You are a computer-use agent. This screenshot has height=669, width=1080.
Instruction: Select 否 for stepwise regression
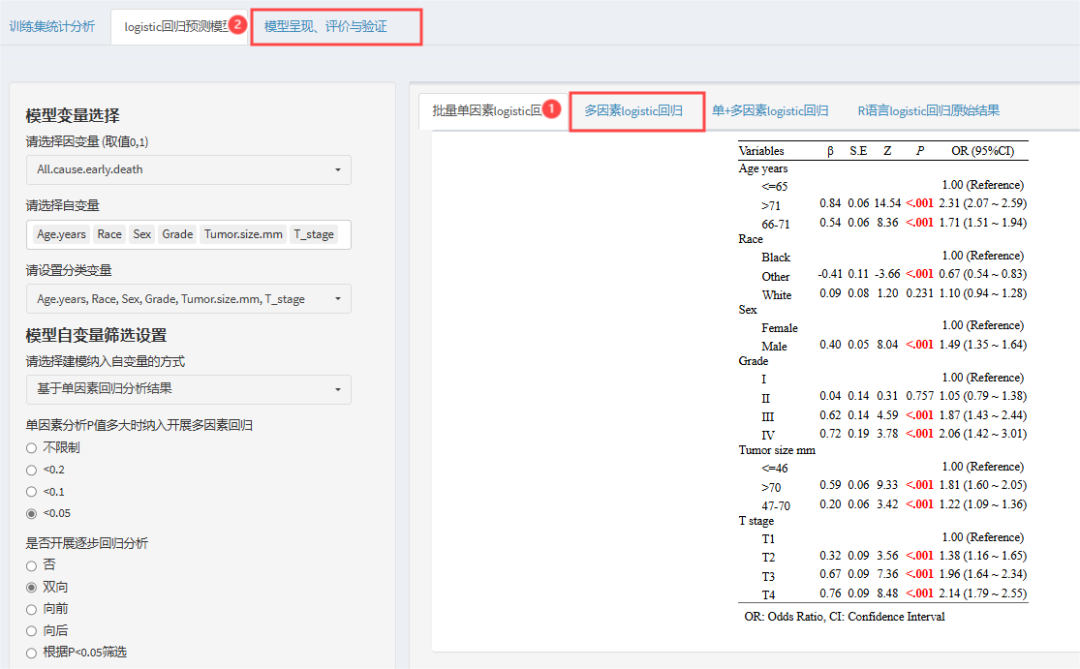(32, 565)
